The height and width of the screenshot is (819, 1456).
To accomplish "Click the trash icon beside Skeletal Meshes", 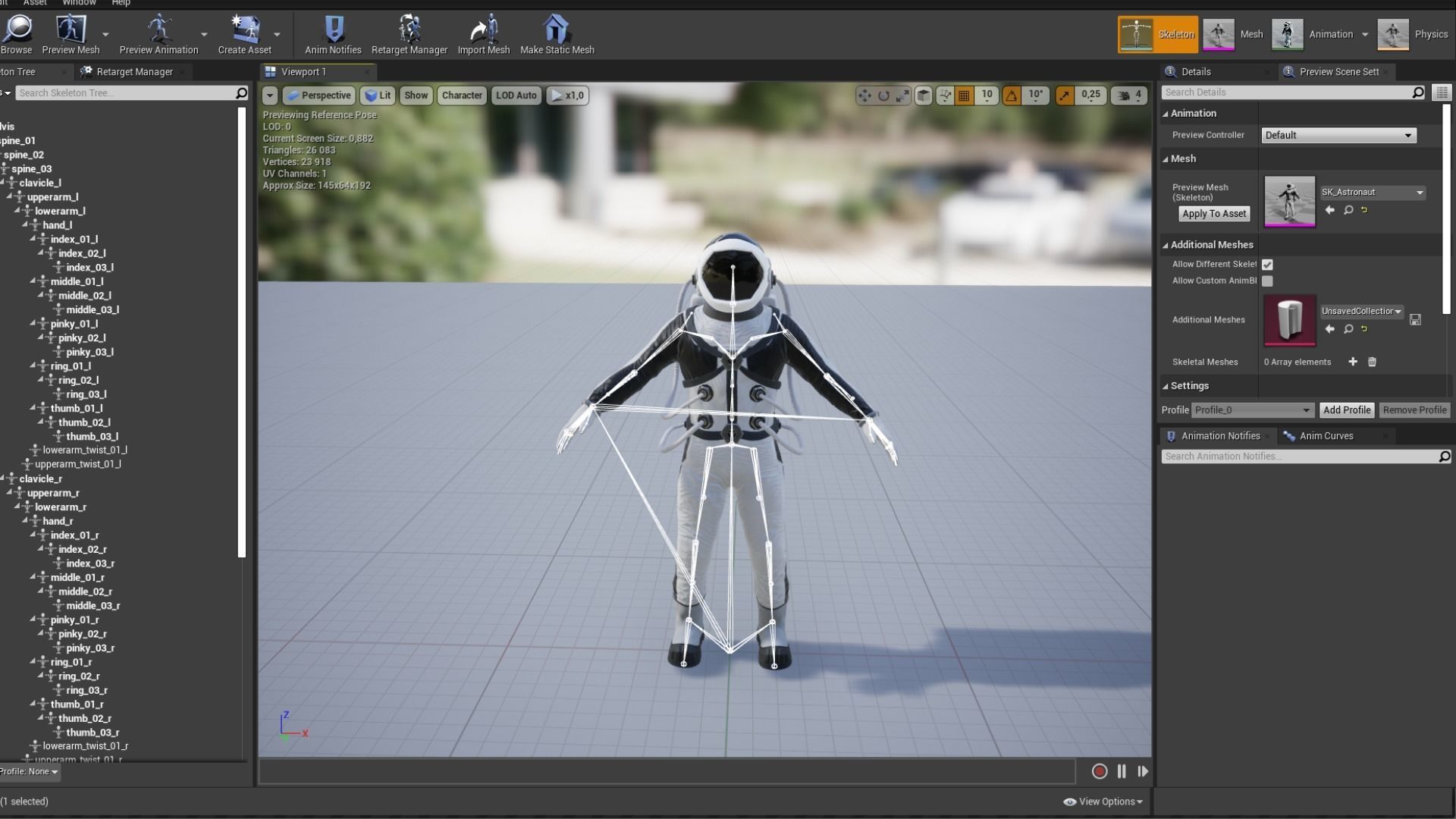I will (1372, 362).
